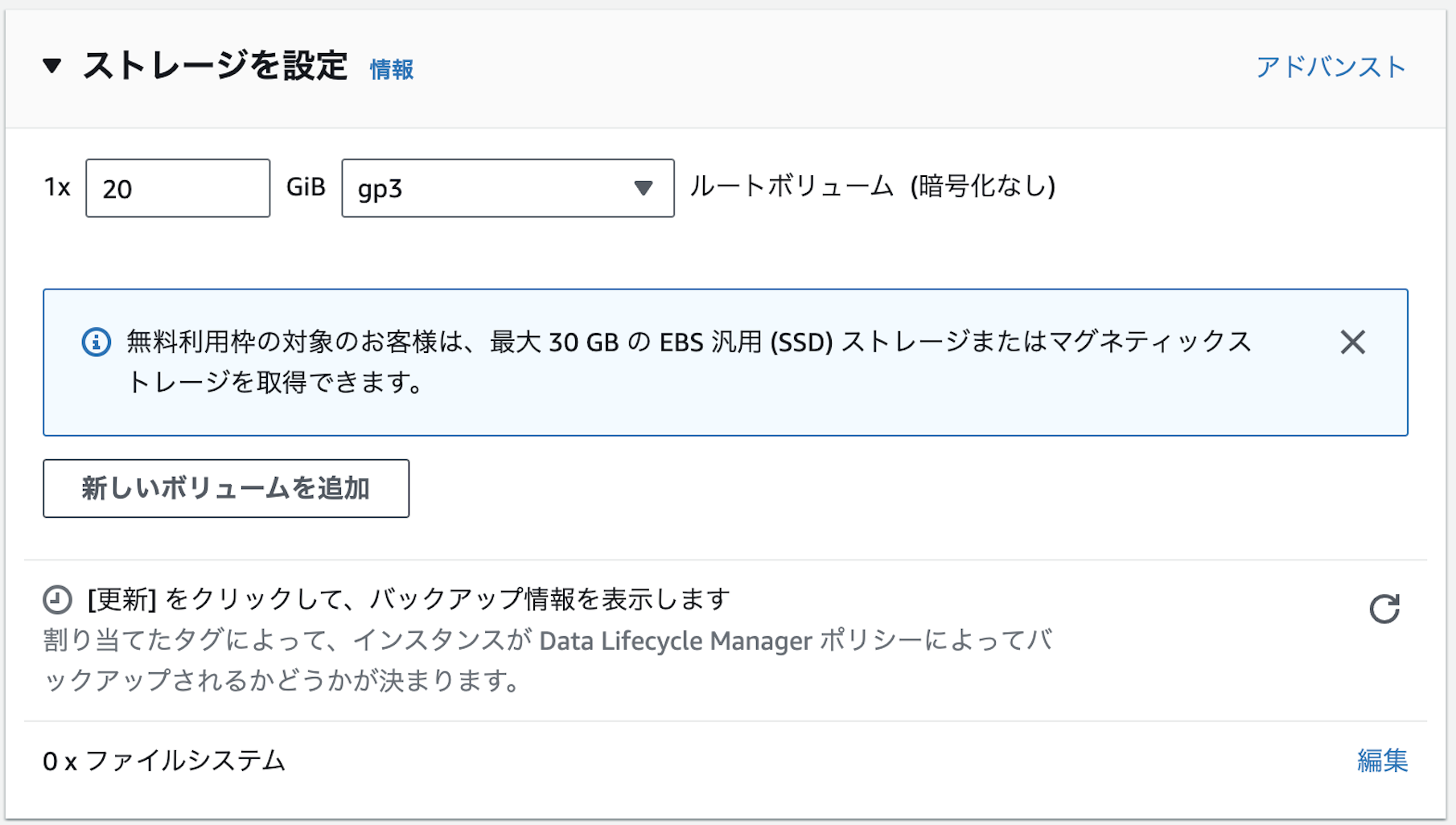The image size is (1456, 825).
Task: Click the blue circled-i icon in the alert box
Action: [95, 342]
